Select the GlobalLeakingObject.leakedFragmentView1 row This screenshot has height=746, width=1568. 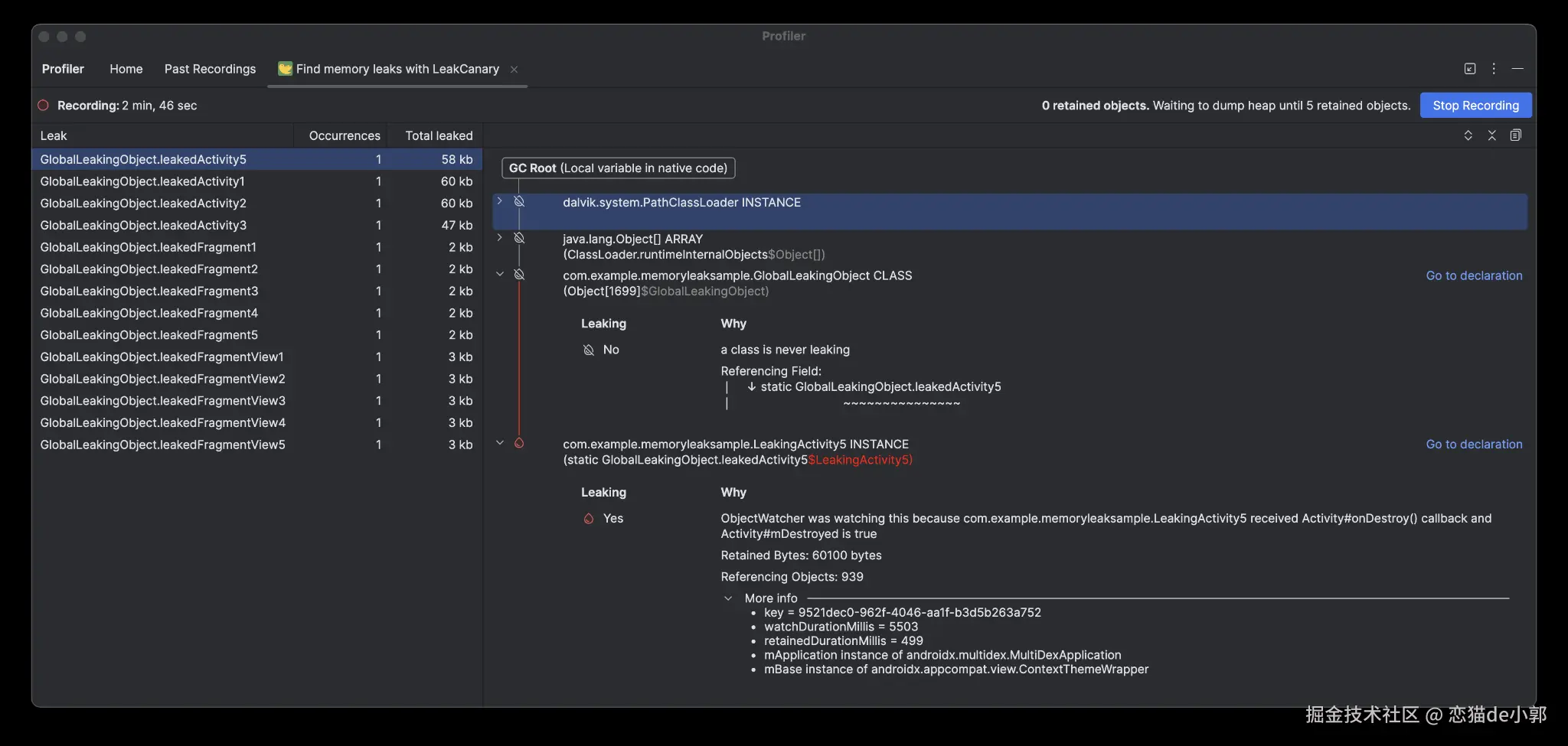click(257, 357)
